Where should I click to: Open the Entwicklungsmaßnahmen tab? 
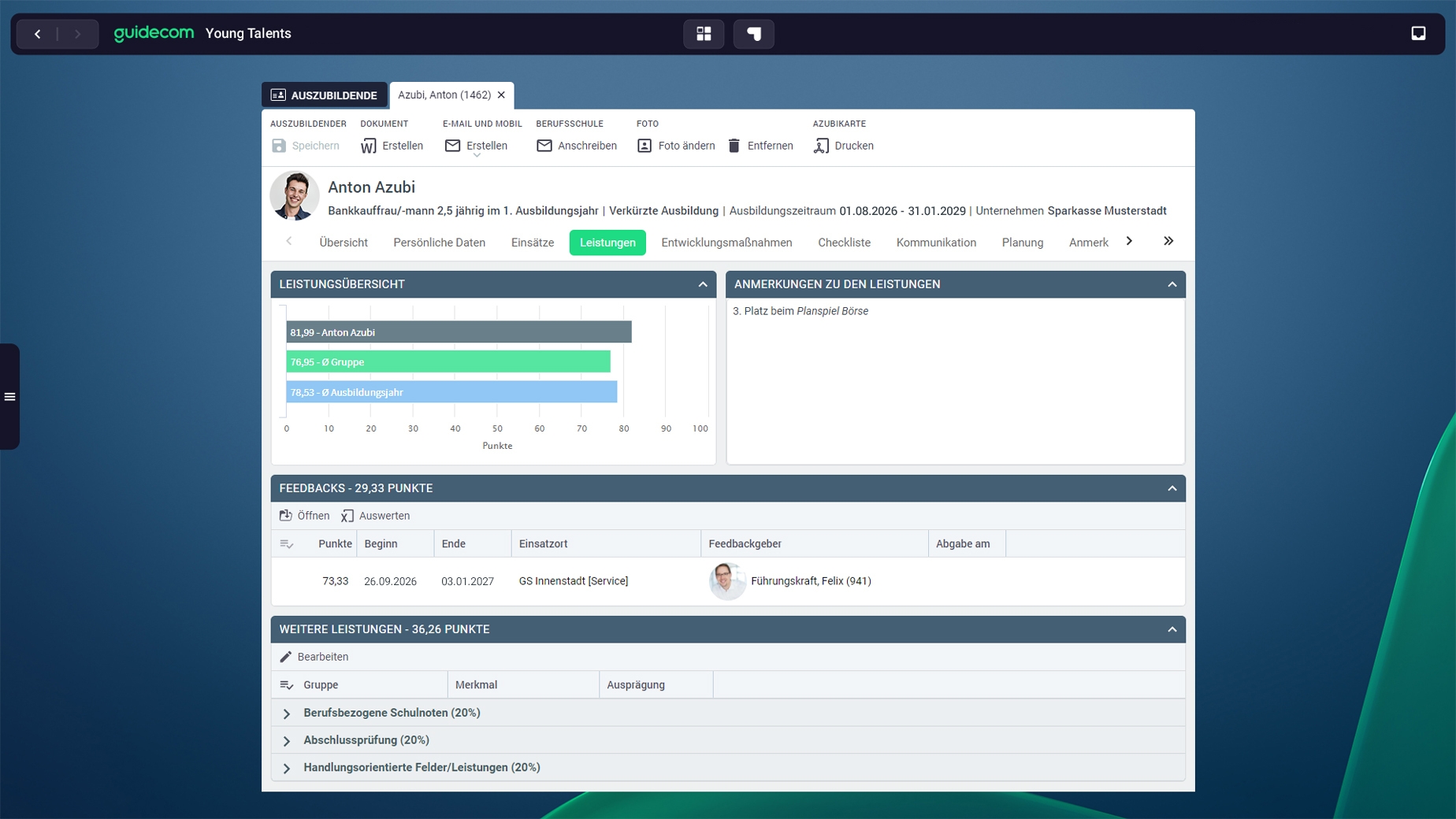pos(726,243)
